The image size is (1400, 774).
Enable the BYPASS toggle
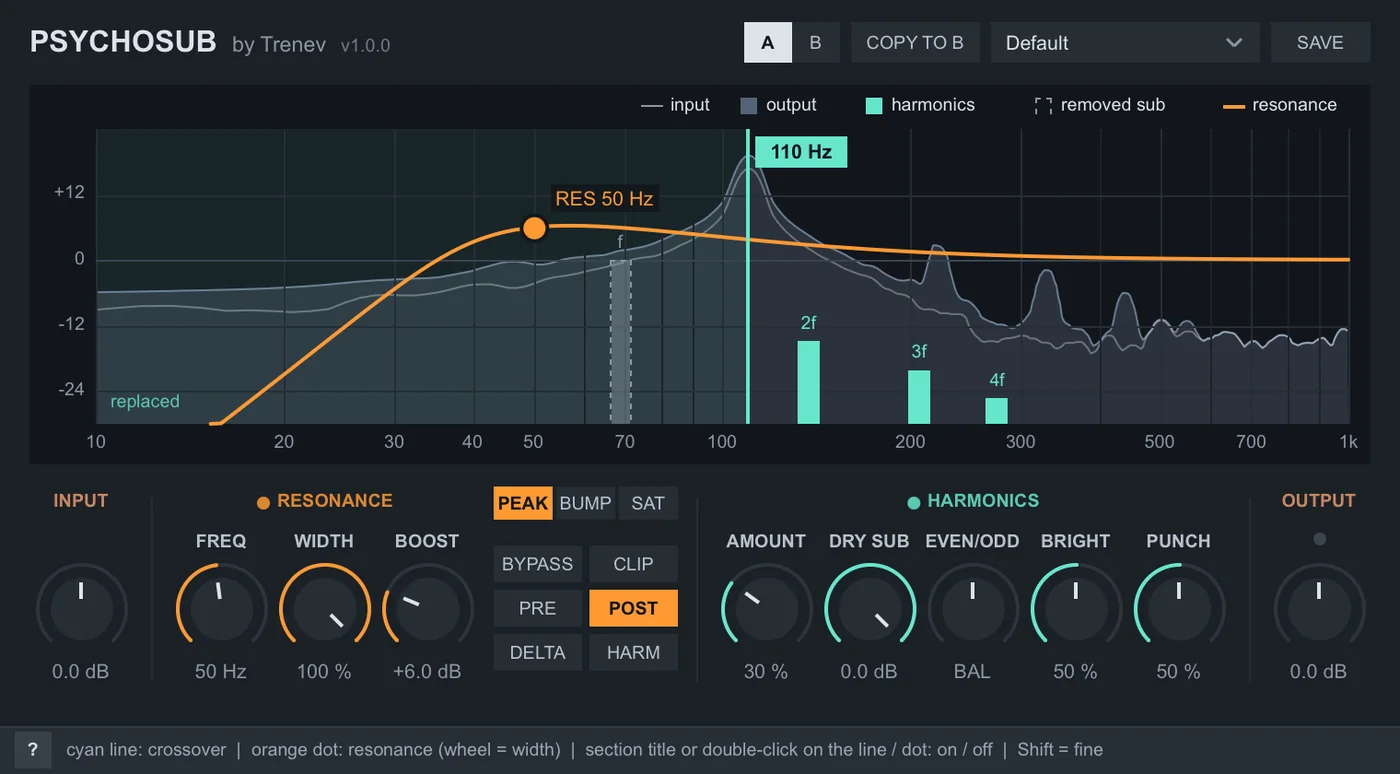(x=538, y=564)
